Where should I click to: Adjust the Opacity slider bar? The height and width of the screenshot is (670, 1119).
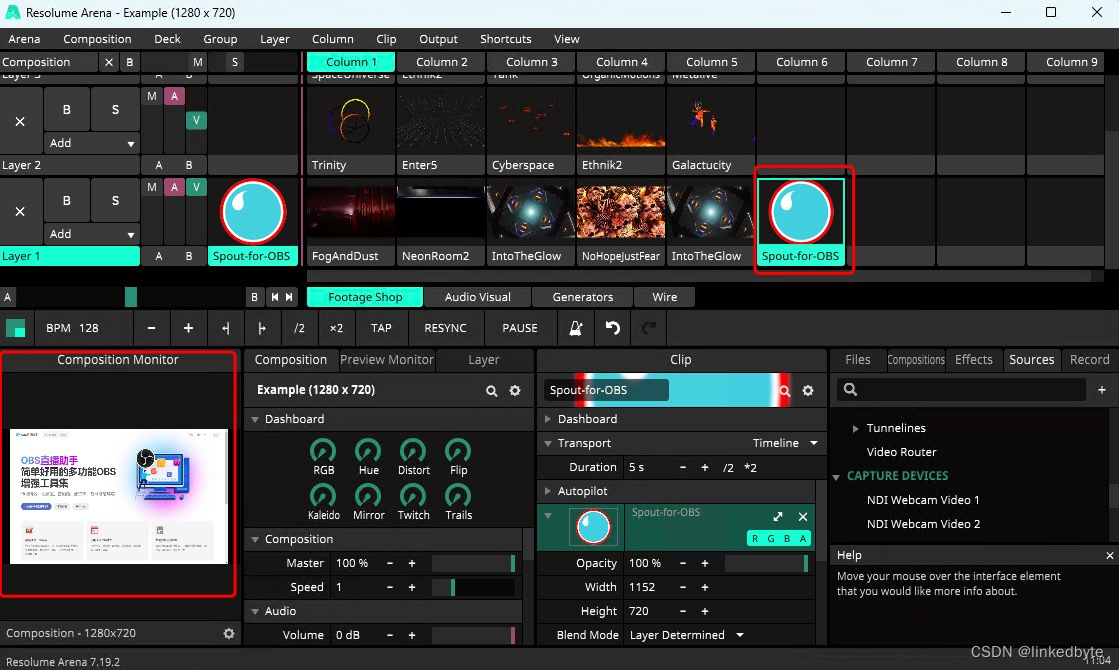click(766, 564)
